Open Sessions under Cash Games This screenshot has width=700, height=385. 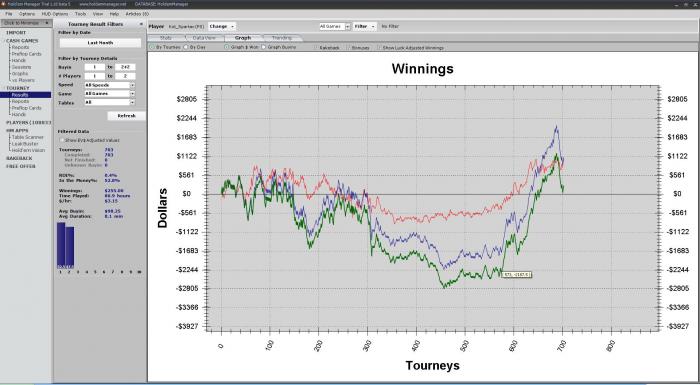[x=21, y=67]
